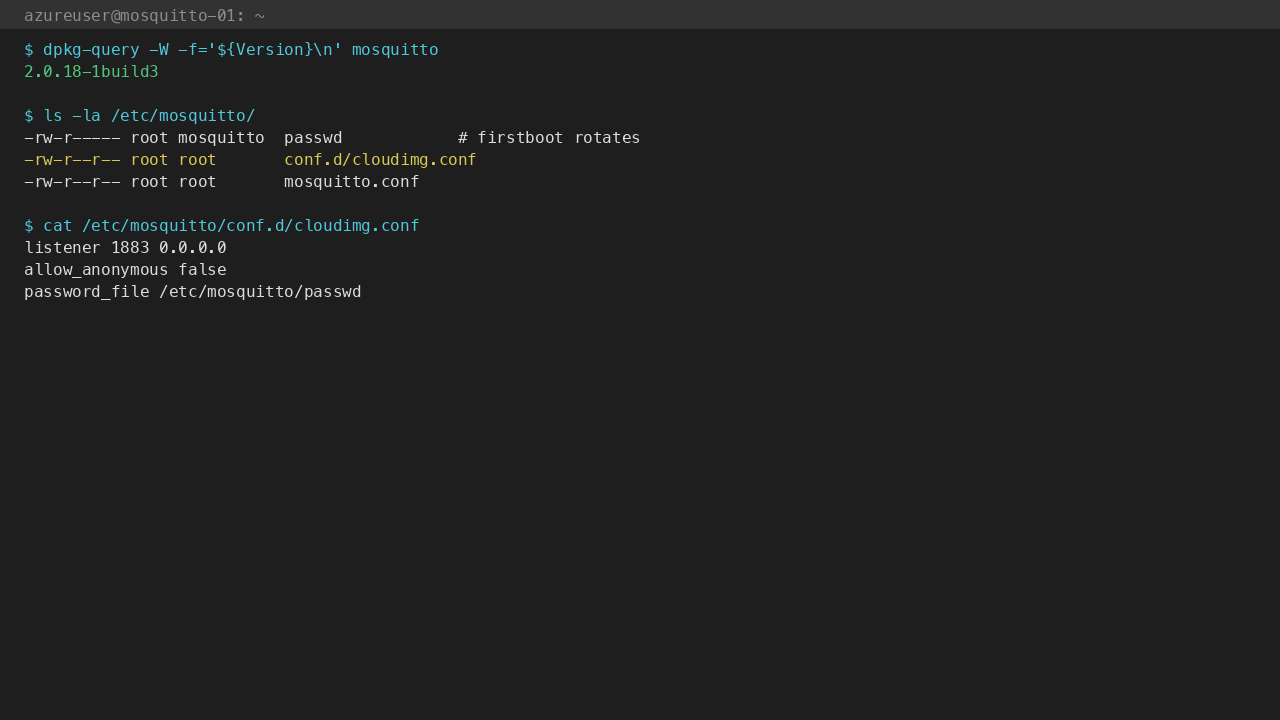Click the 'allow_anonymous false' line
The image size is (1280, 720).
(125, 270)
